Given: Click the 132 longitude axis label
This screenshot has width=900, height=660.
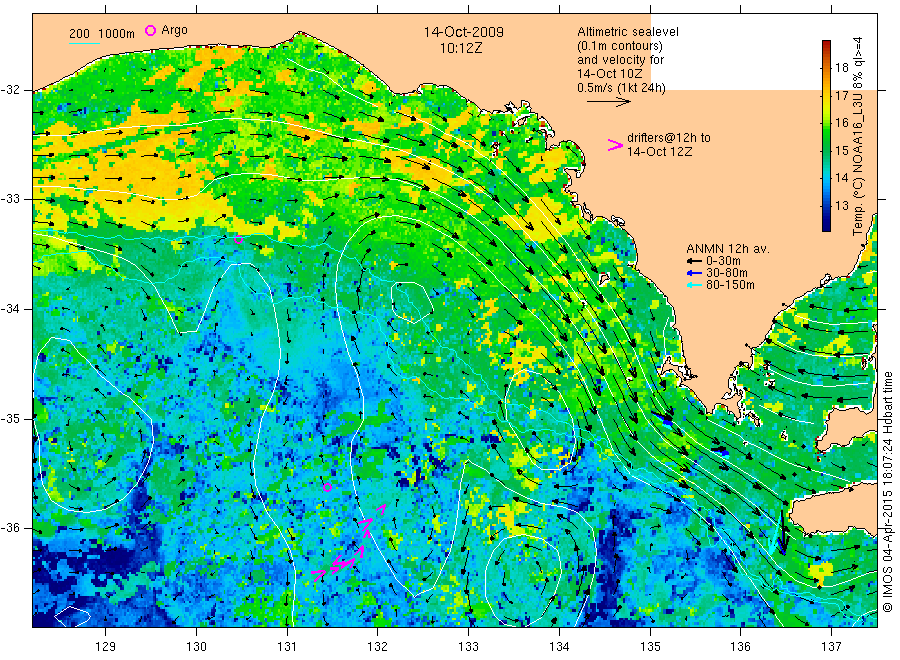Looking at the screenshot, I should click(x=378, y=647).
